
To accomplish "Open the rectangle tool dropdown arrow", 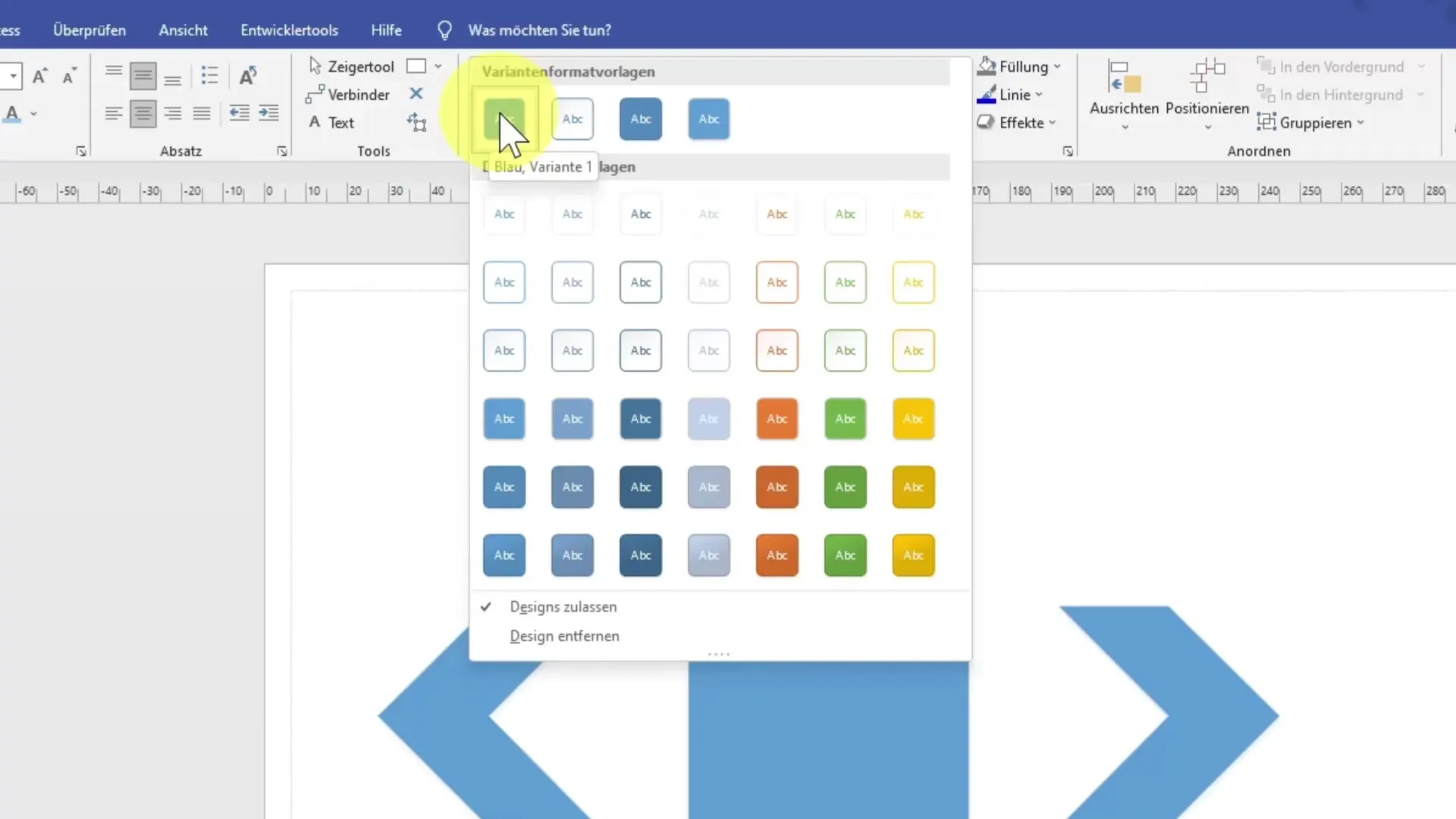I will coord(438,67).
